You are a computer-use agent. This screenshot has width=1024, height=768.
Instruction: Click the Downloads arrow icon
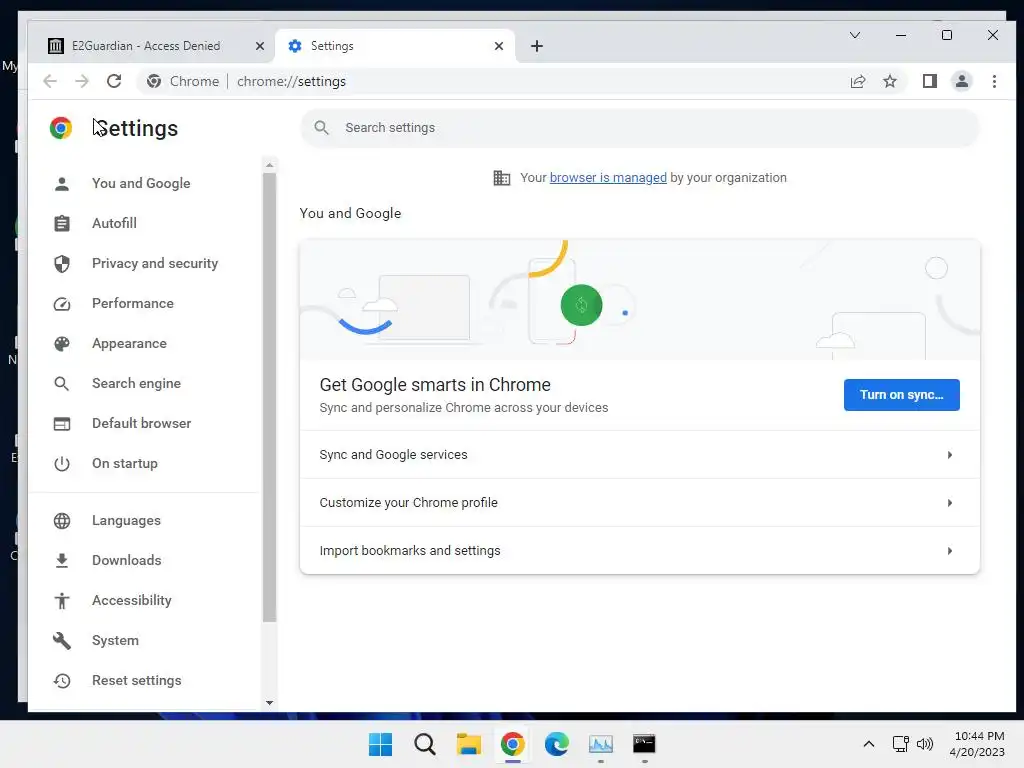62,560
